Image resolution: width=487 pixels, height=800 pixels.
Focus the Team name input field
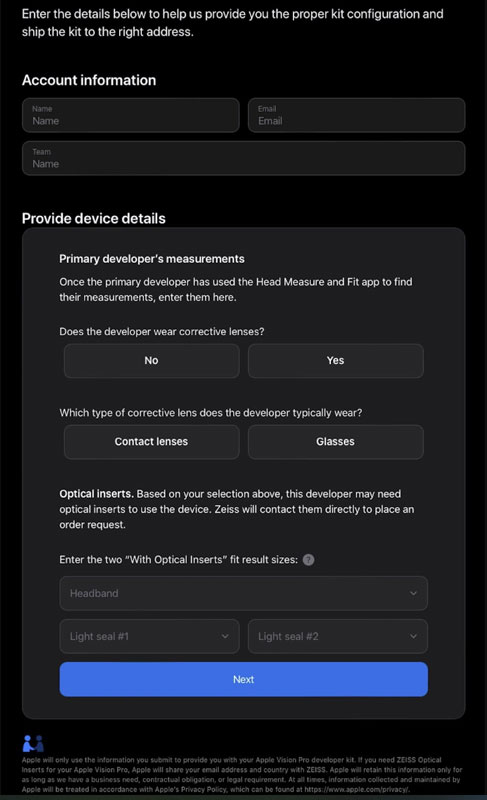244,158
